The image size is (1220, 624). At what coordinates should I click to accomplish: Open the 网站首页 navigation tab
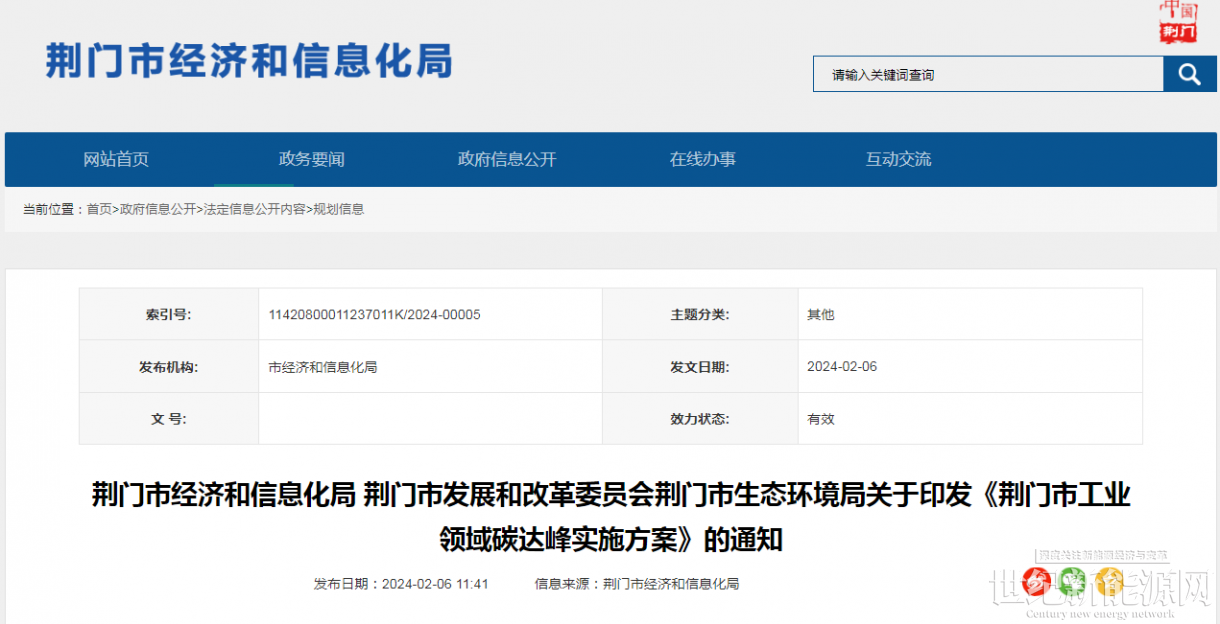coord(116,159)
